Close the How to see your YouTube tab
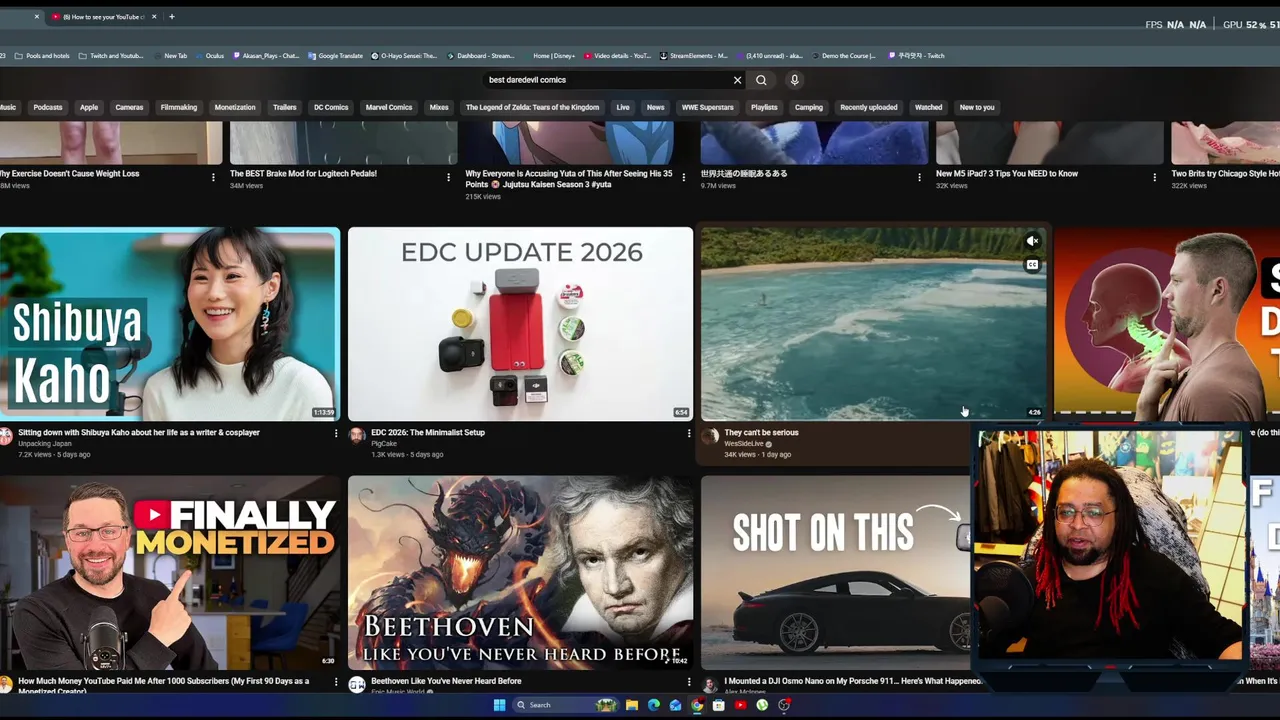Screen dimensions: 1280x720 pos(154,16)
